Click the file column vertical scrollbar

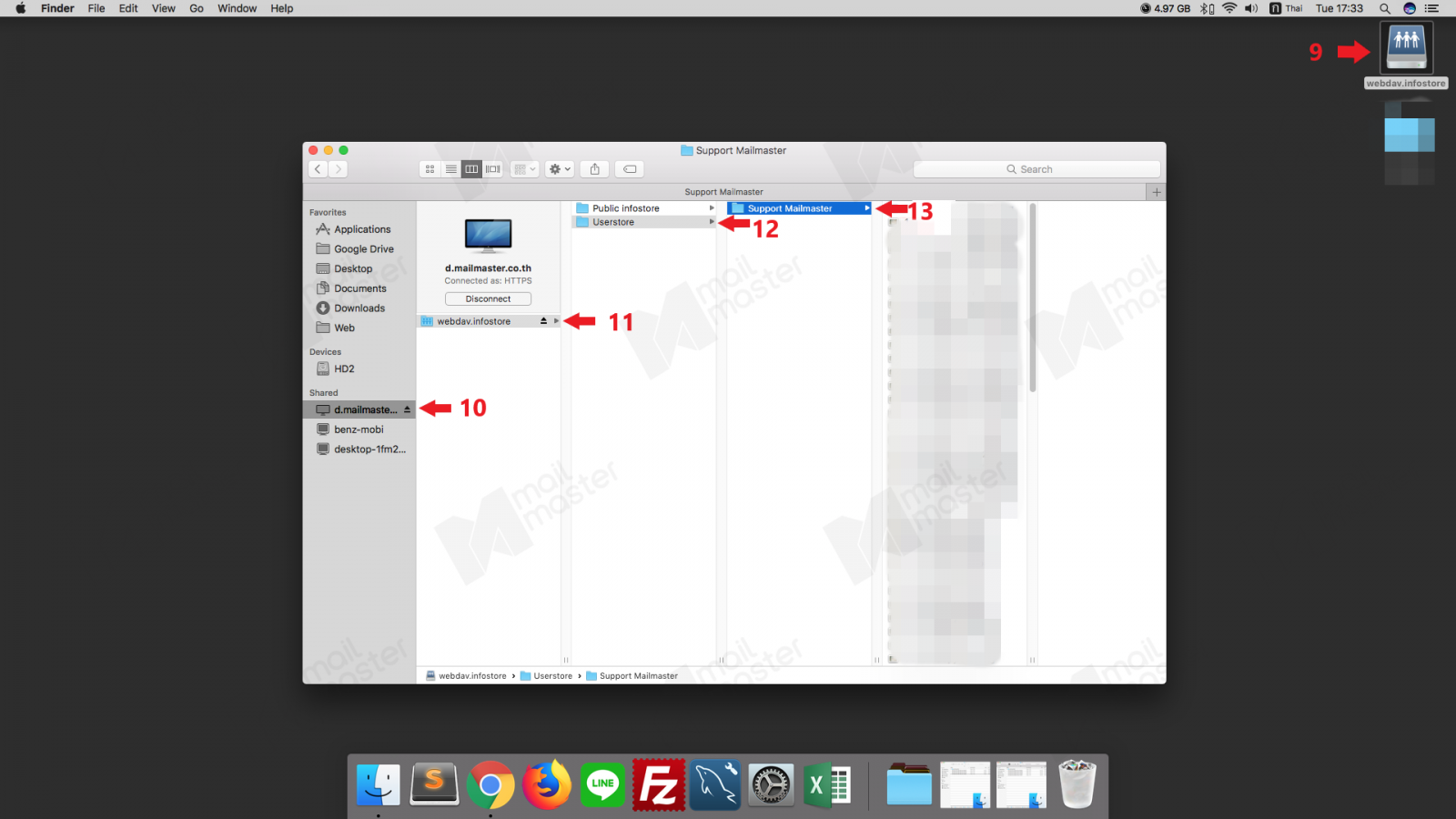(x=1033, y=298)
